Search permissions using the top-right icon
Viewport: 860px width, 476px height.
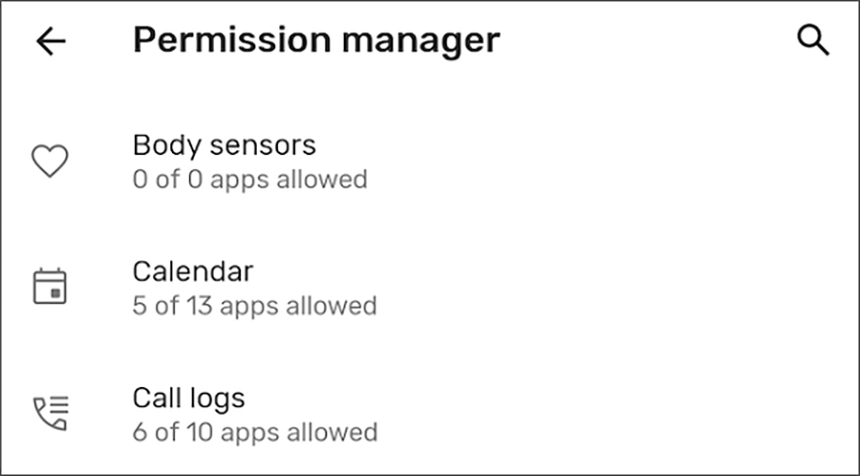[813, 41]
